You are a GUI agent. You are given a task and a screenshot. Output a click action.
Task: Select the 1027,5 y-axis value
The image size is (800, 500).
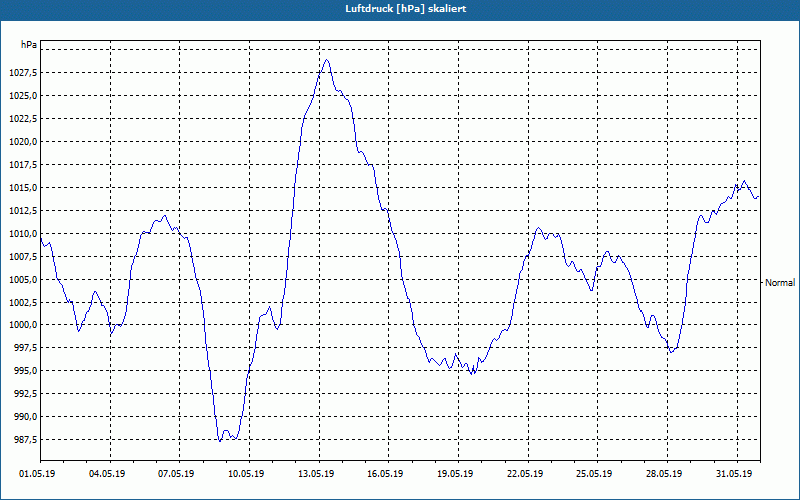tap(23, 73)
